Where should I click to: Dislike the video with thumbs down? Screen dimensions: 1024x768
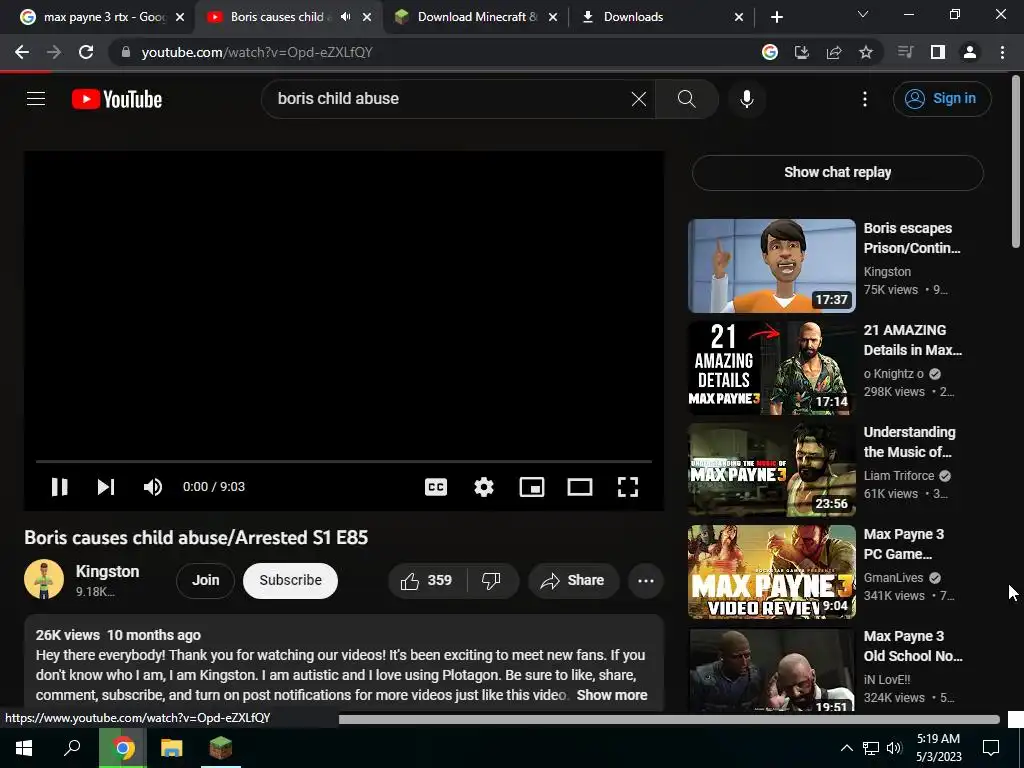[491, 580]
